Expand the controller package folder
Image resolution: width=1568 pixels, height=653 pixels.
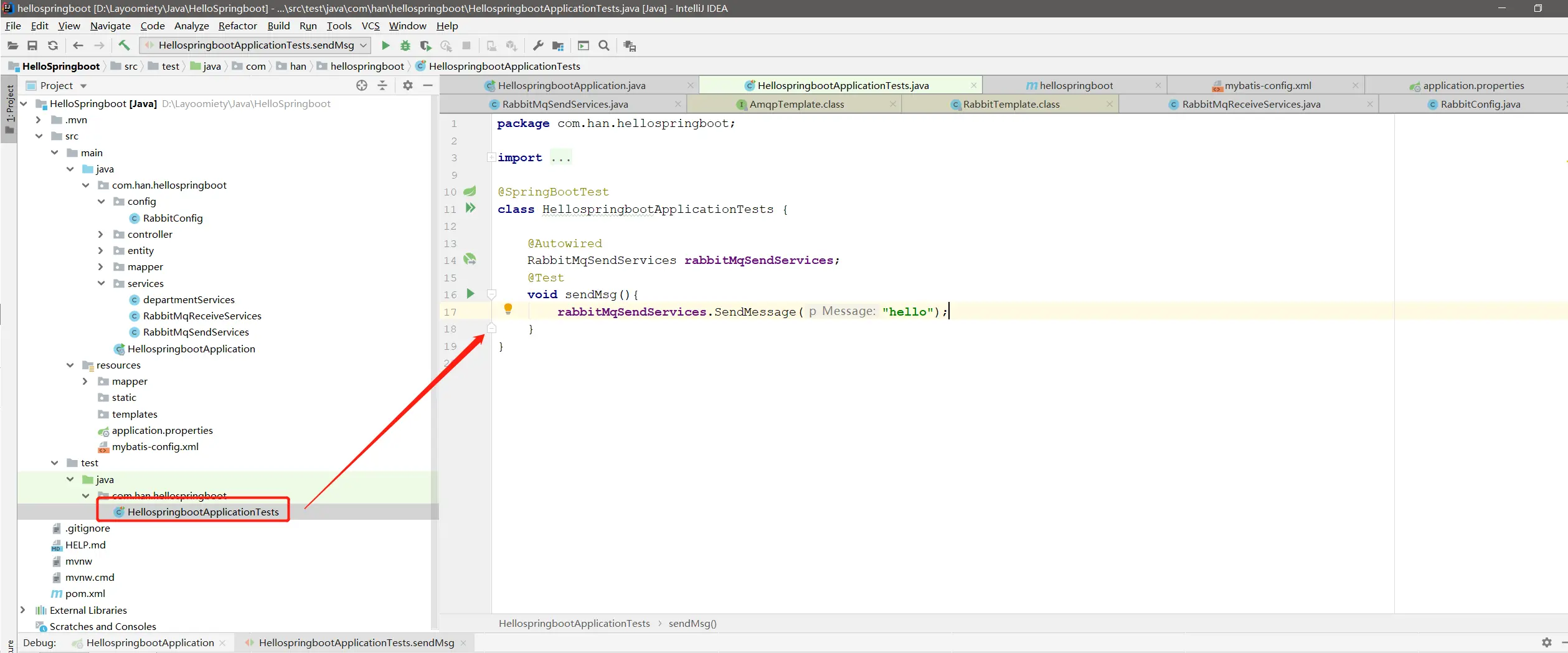101,234
